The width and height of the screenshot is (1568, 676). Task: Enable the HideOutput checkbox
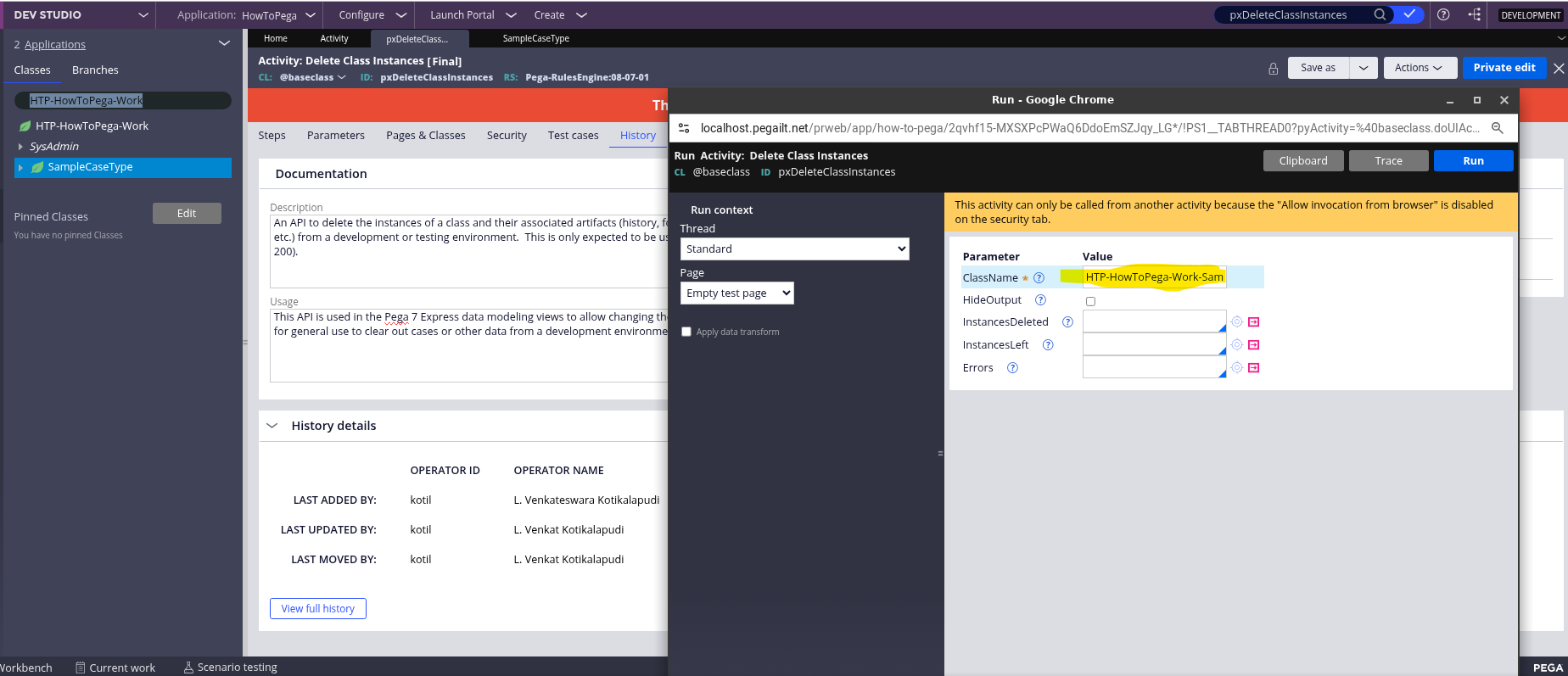click(x=1090, y=301)
